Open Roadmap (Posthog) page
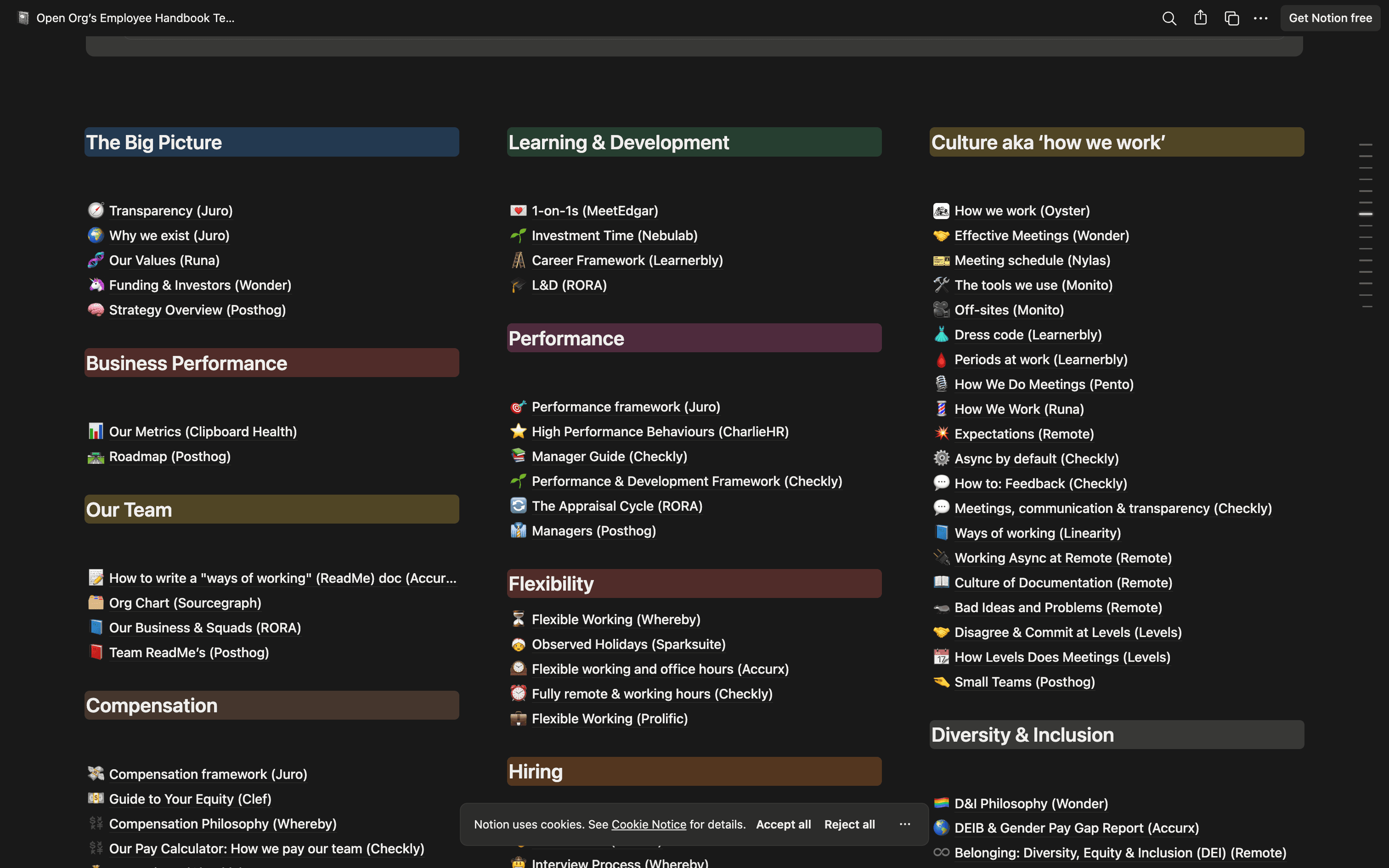This screenshot has width=1389, height=868. (x=170, y=457)
